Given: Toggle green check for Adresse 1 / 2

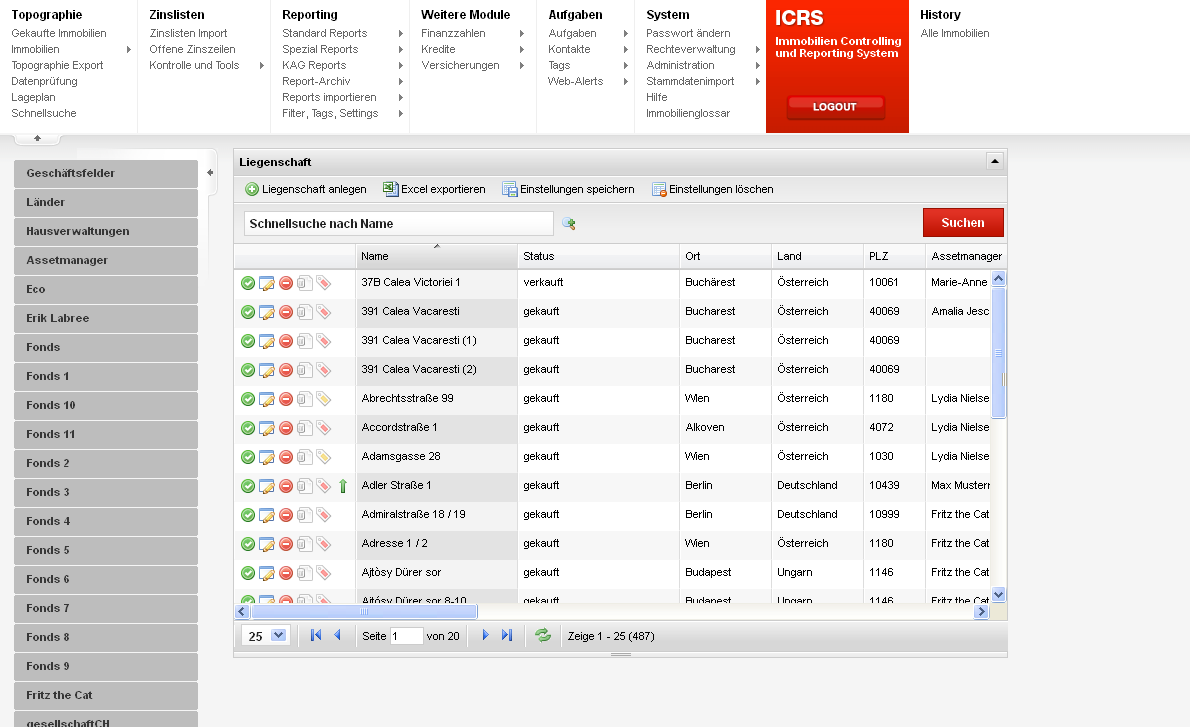Looking at the screenshot, I should [x=247, y=544].
